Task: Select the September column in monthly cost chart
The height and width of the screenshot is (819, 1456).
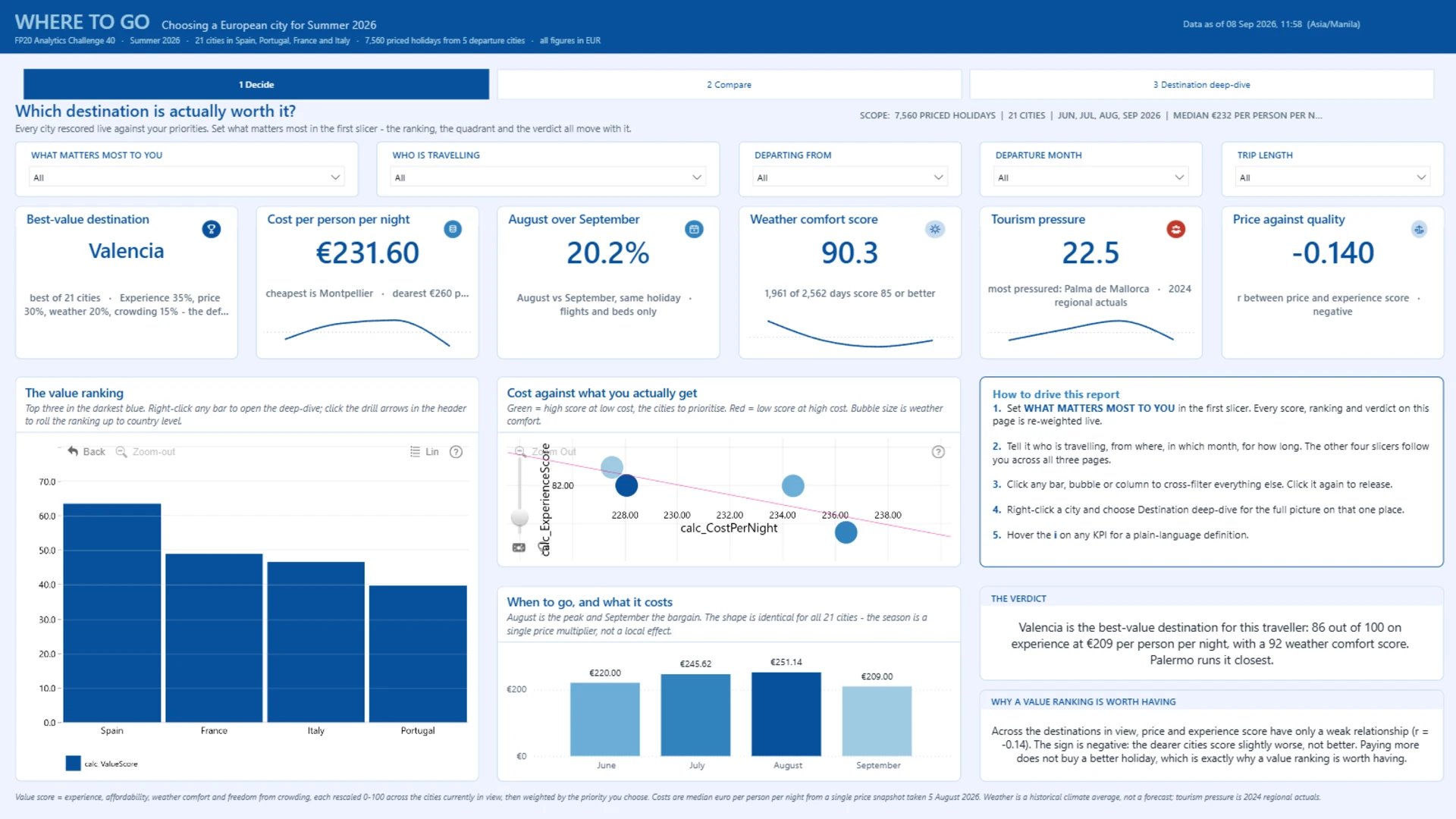Action: 877,721
